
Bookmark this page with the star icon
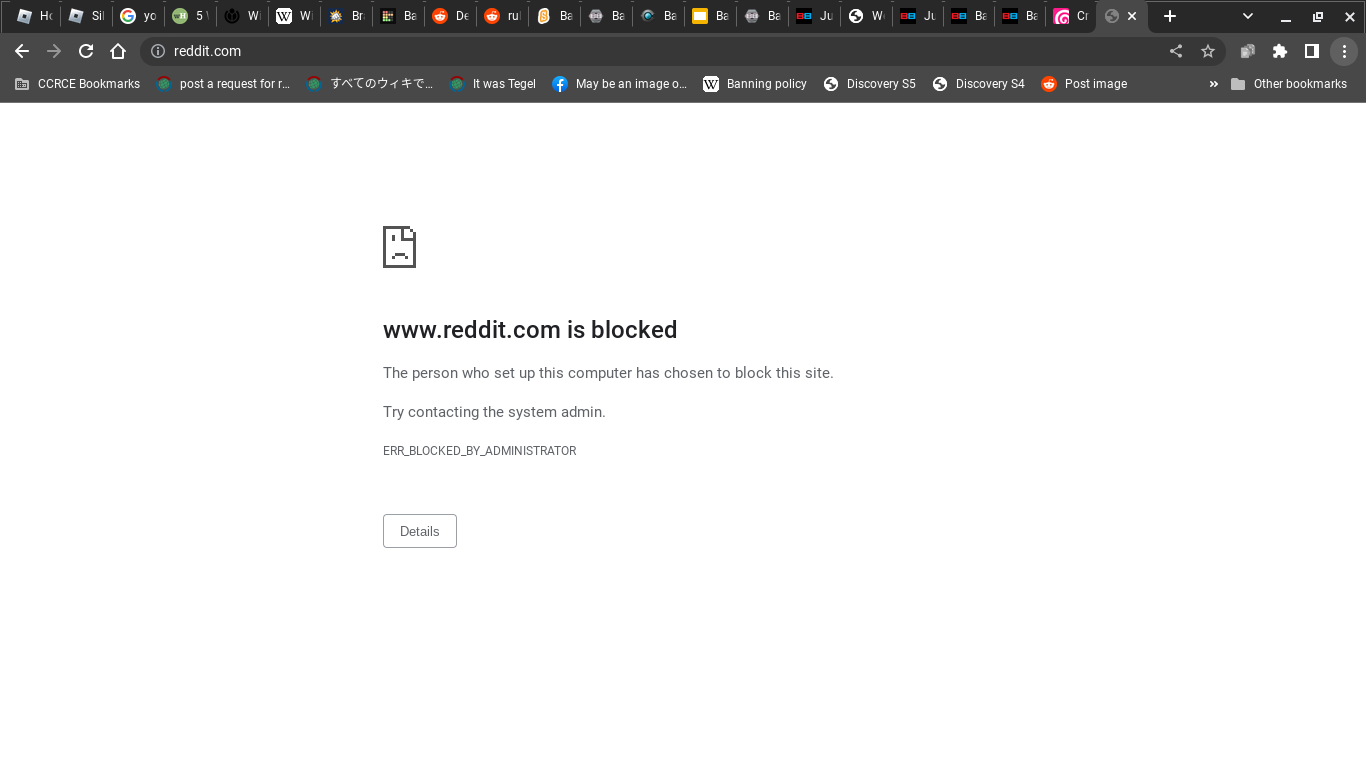point(1208,51)
